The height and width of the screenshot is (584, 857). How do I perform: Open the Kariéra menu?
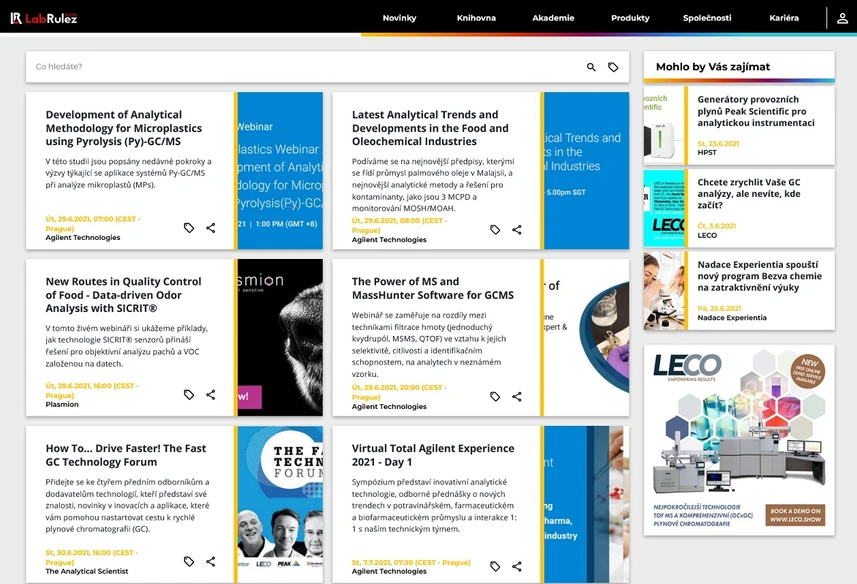point(784,18)
